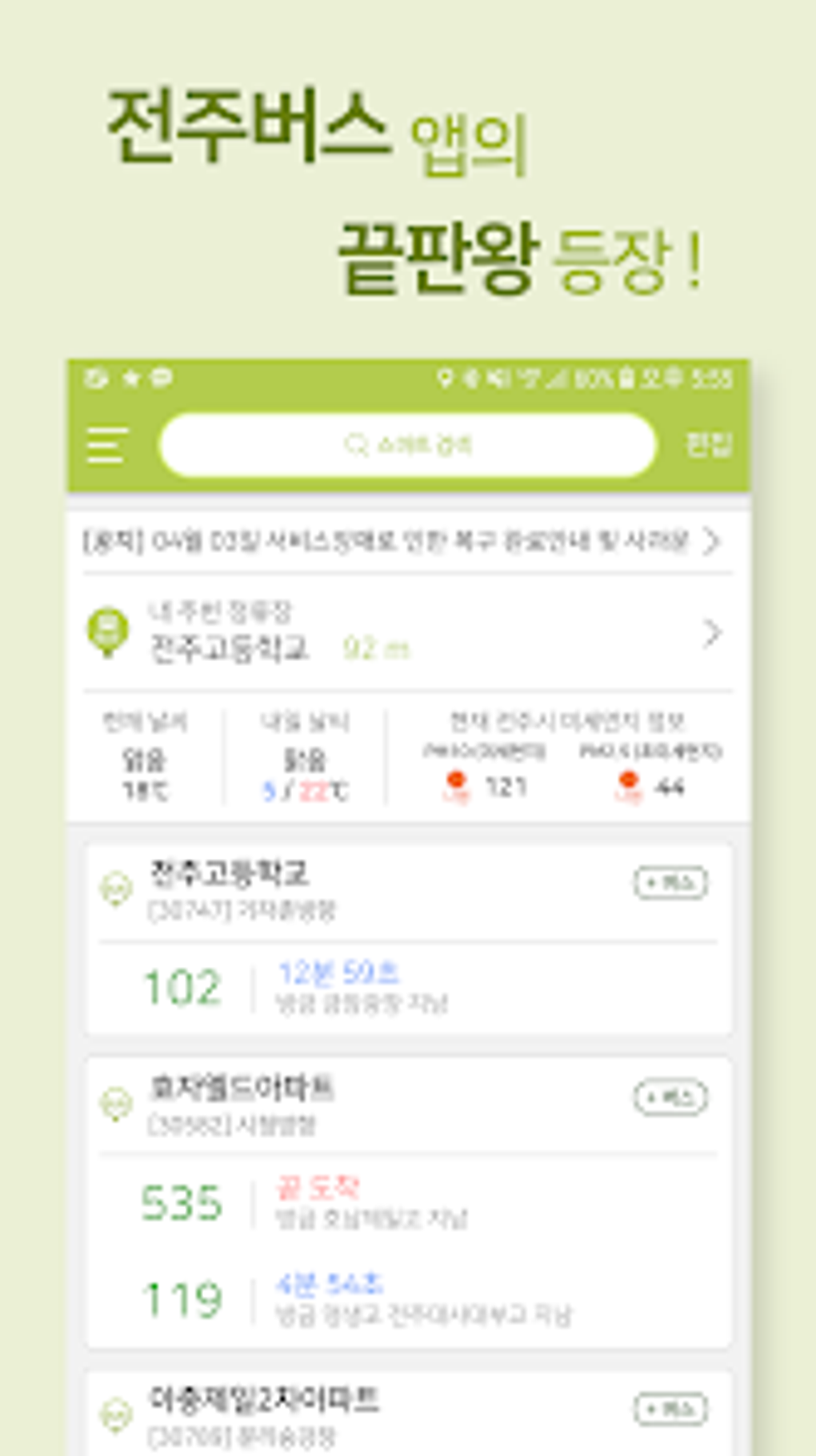Tap the current weather 18℃ block
The width and height of the screenshot is (816, 1456).
(x=145, y=756)
